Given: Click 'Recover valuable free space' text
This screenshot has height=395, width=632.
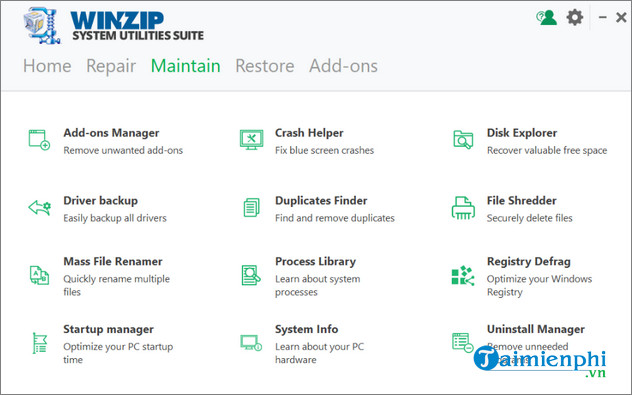Looking at the screenshot, I should pos(547,150).
